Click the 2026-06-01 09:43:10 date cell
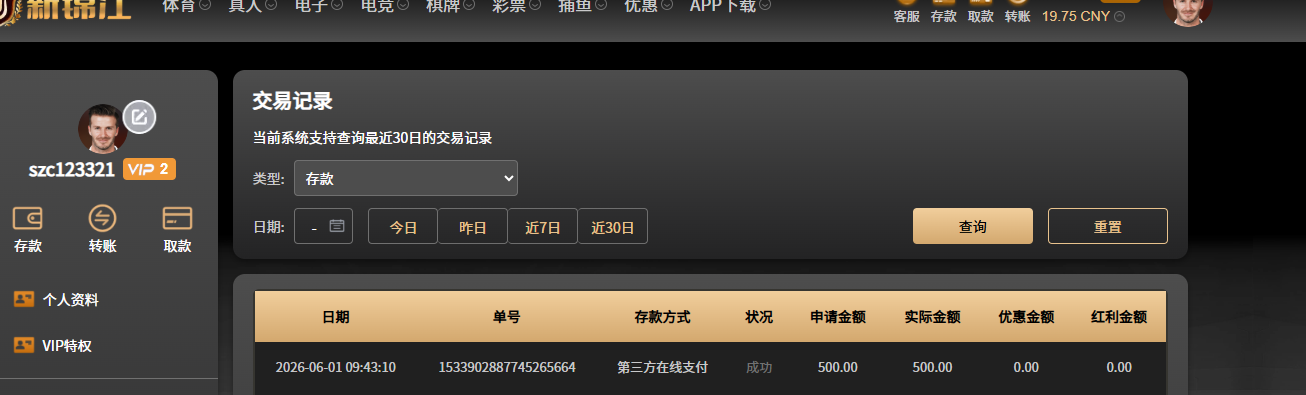1306x395 pixels. (x=336, y=367)
